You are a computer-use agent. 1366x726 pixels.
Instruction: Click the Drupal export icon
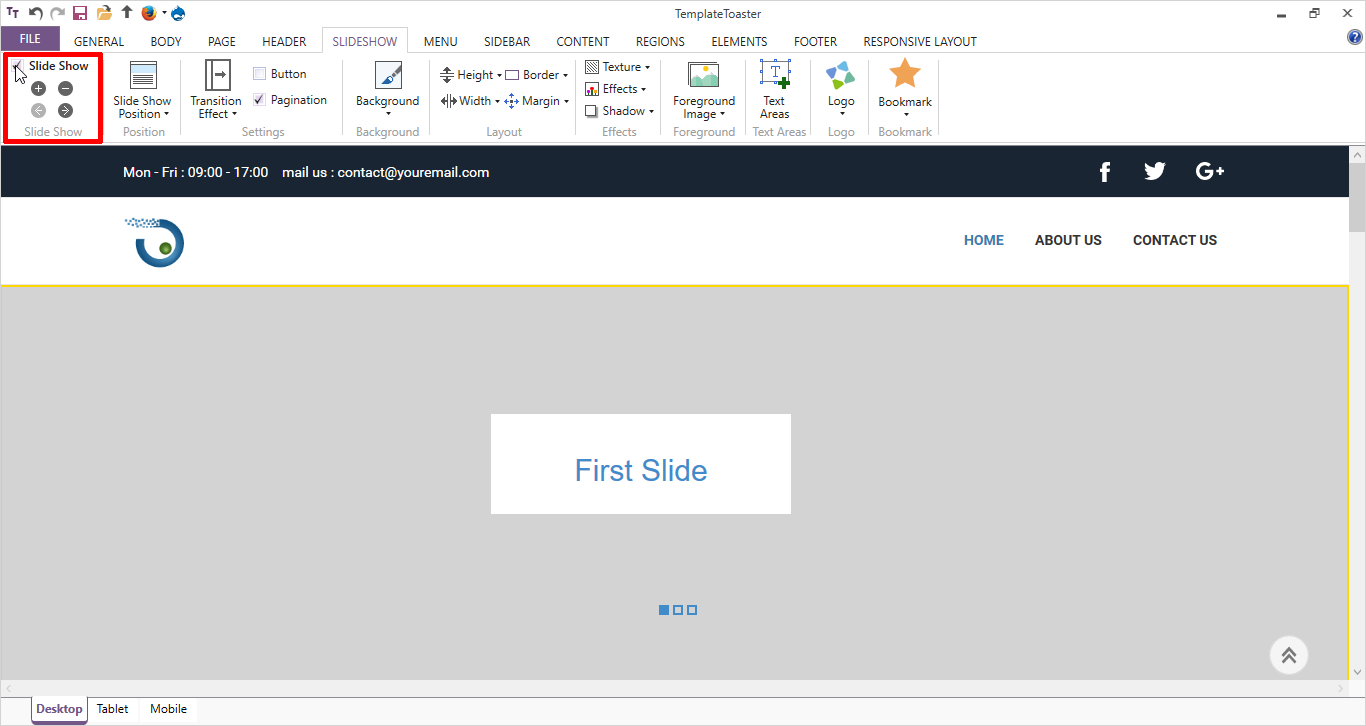pyautogui.click(x=178, y=13)
